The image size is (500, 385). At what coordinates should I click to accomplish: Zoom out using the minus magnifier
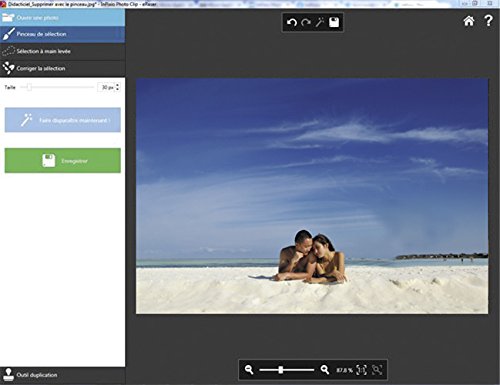click(249, 369)
